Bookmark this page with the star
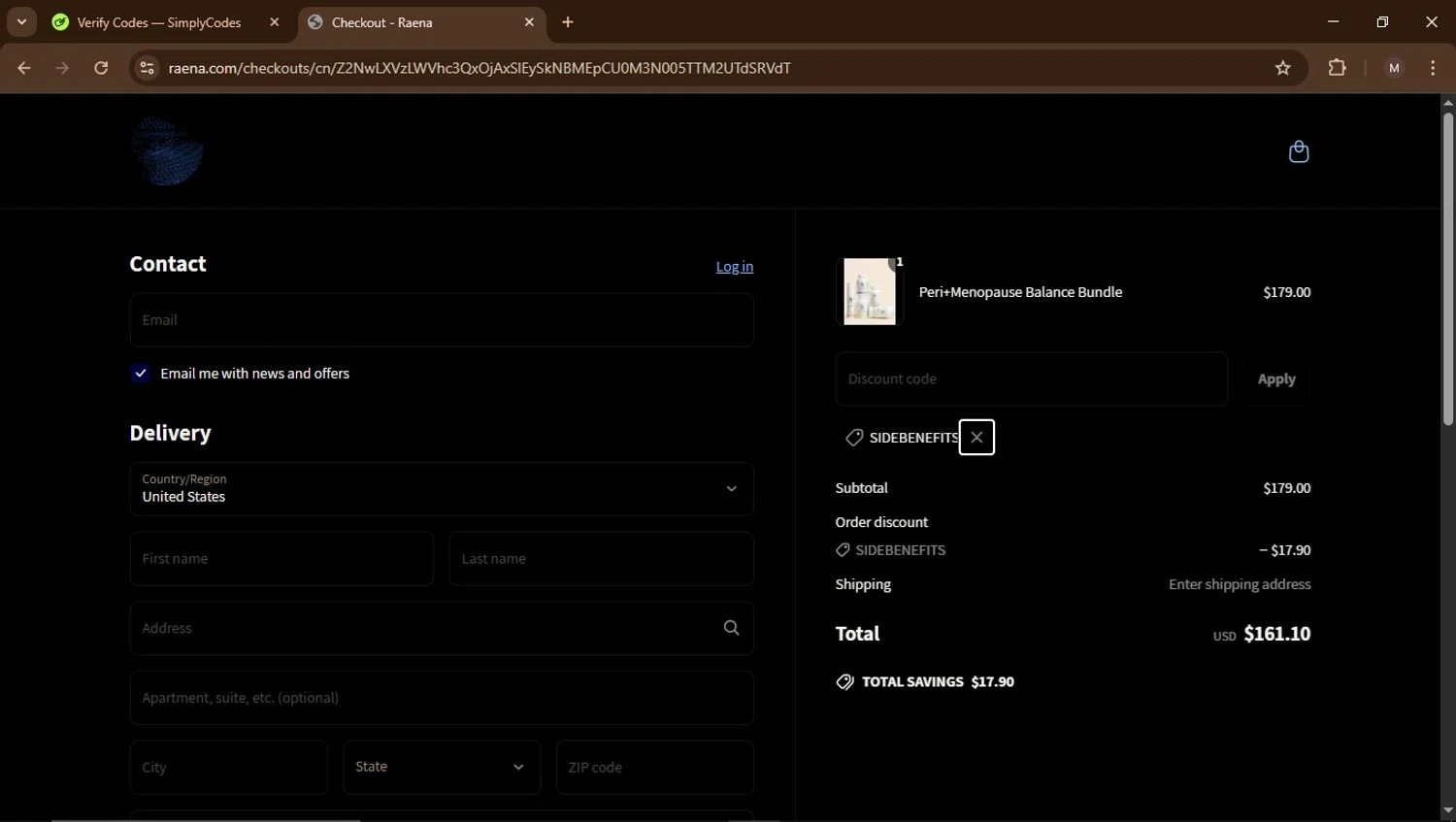Image resolution: width=1456 pixels, height=822 pixels. pyautogui.click(x=1283, y=68)
